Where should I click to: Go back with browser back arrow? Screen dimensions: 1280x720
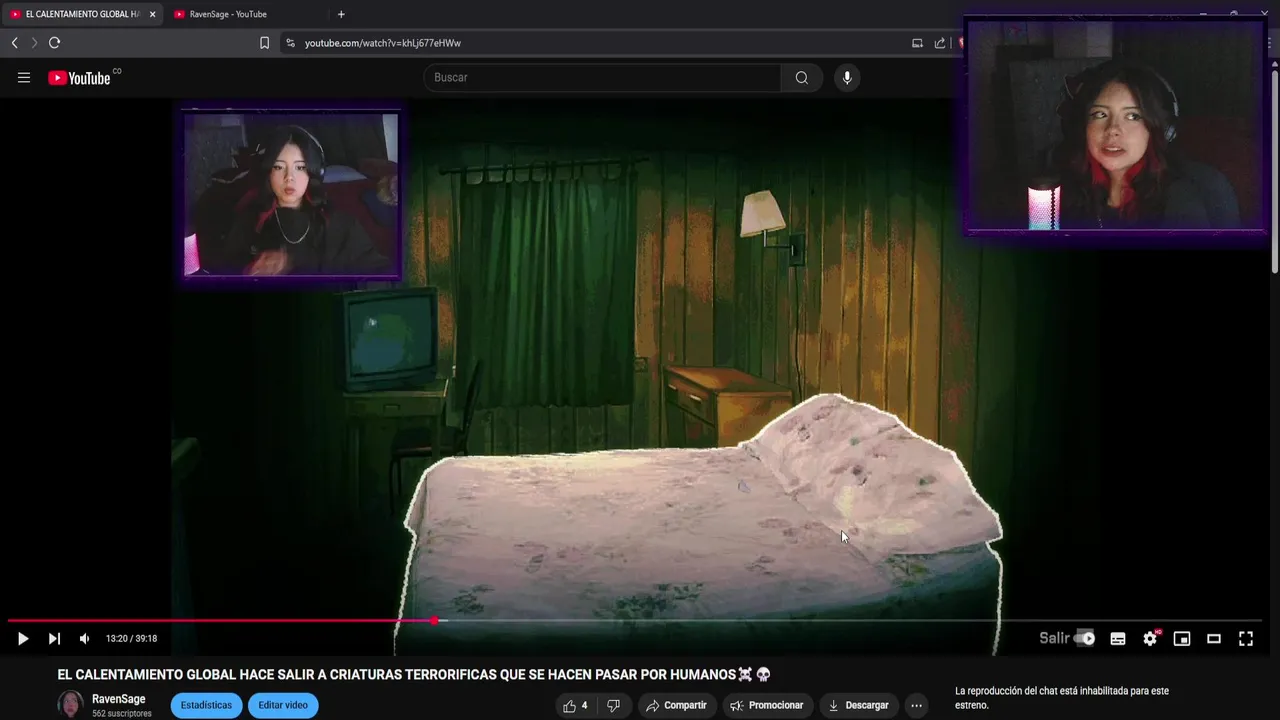[14, 43]
